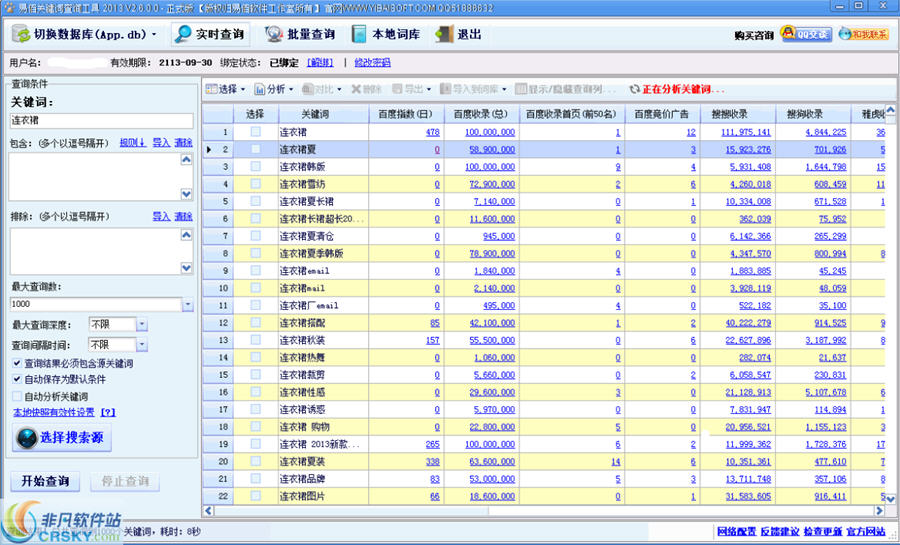Click the 切换数据库 database icon
This screenshot has width=900, height=545.
21,34
